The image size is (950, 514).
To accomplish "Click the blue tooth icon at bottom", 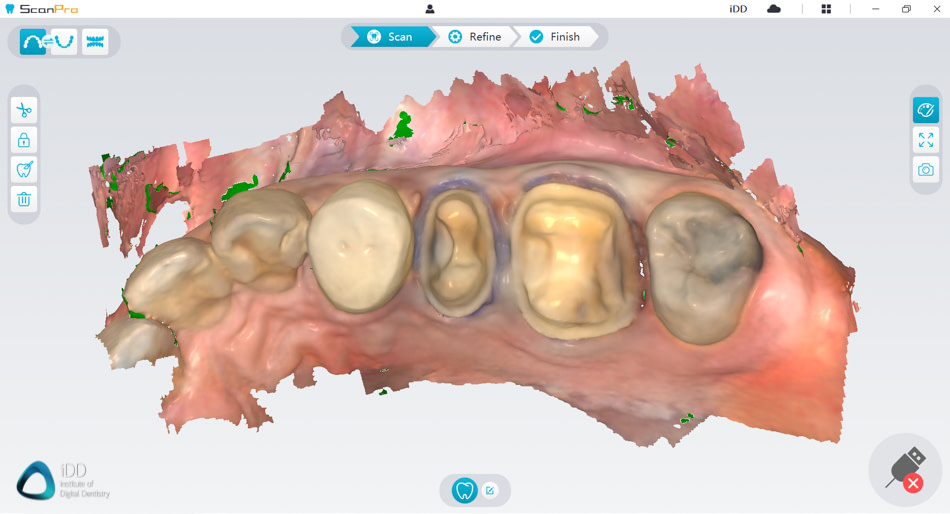I will [x=464, y=490].
